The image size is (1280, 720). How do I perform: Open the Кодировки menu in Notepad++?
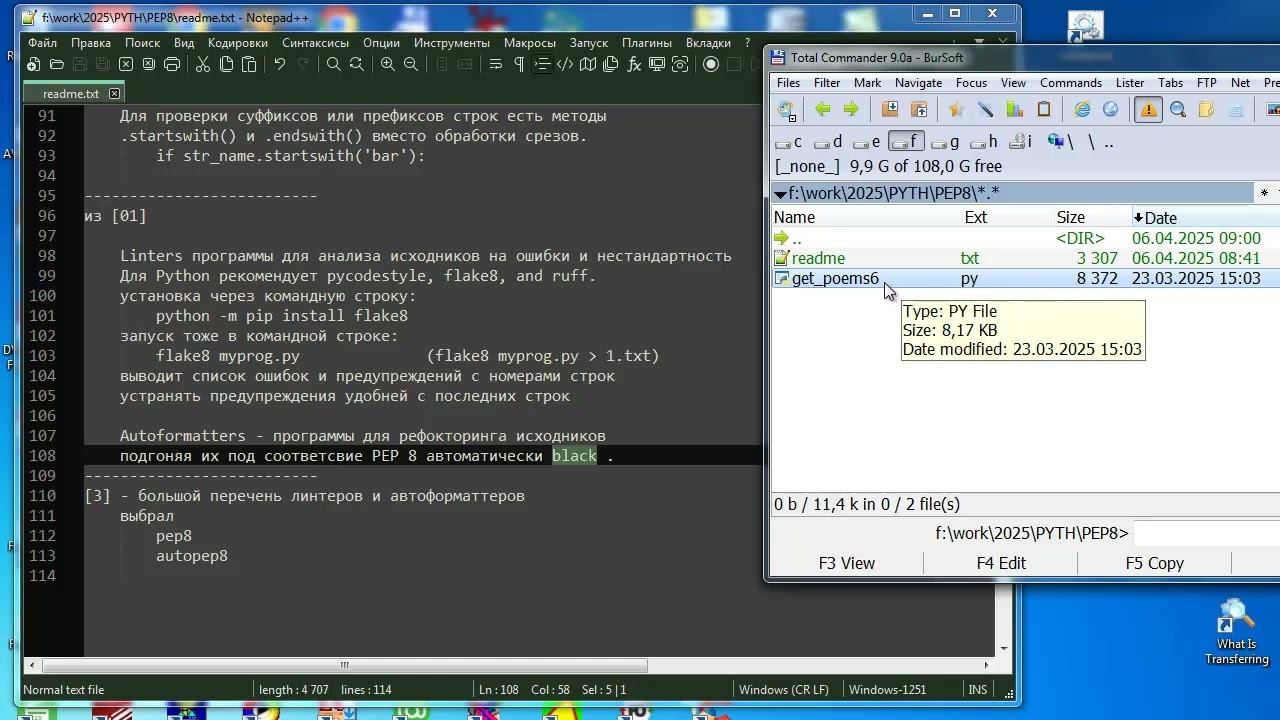point(238,43)
